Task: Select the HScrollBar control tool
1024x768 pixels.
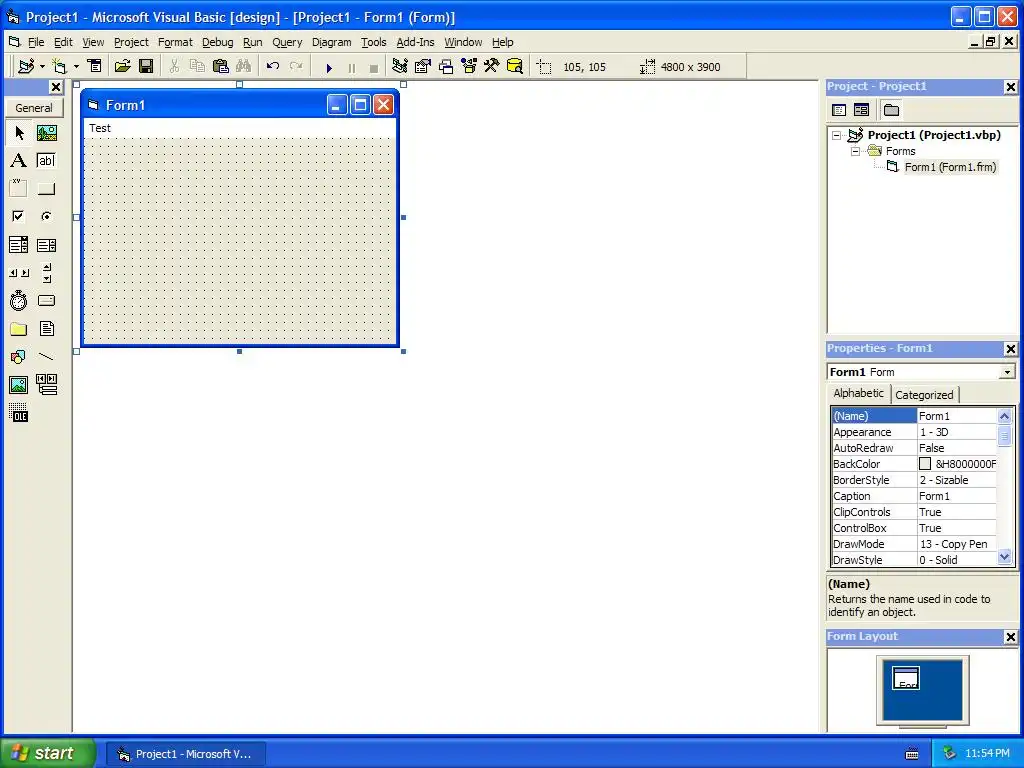Action: coord(19,273)
